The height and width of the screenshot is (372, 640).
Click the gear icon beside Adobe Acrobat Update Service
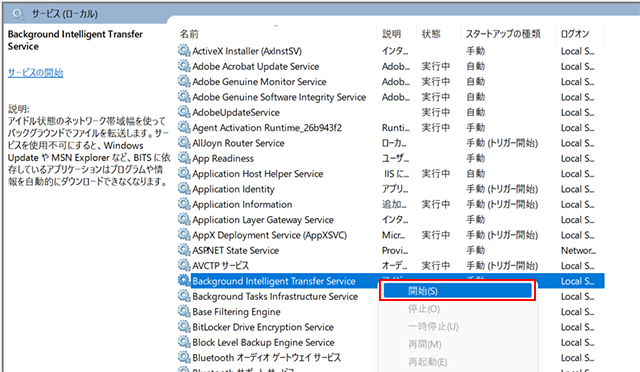[184, 66]
